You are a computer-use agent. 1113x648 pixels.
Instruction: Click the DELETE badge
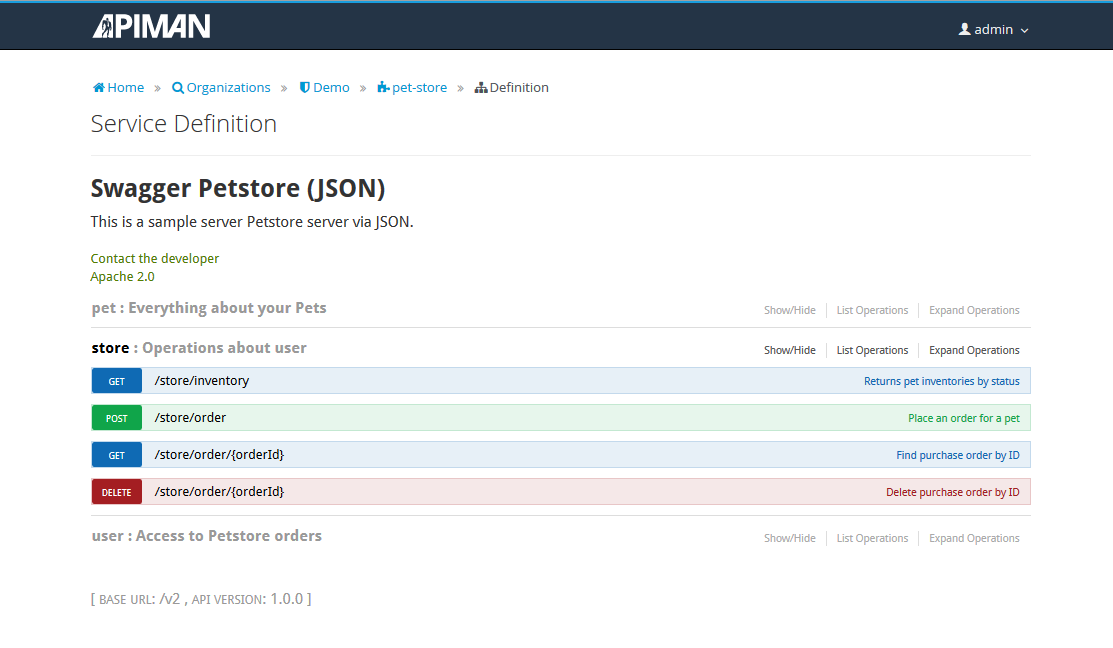(x=116, y=492)
